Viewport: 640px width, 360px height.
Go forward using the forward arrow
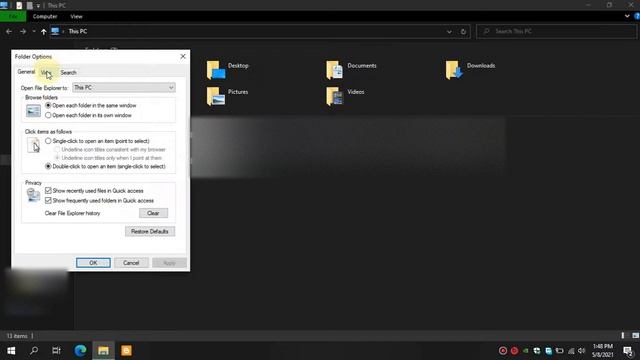[x=23, y=31]
